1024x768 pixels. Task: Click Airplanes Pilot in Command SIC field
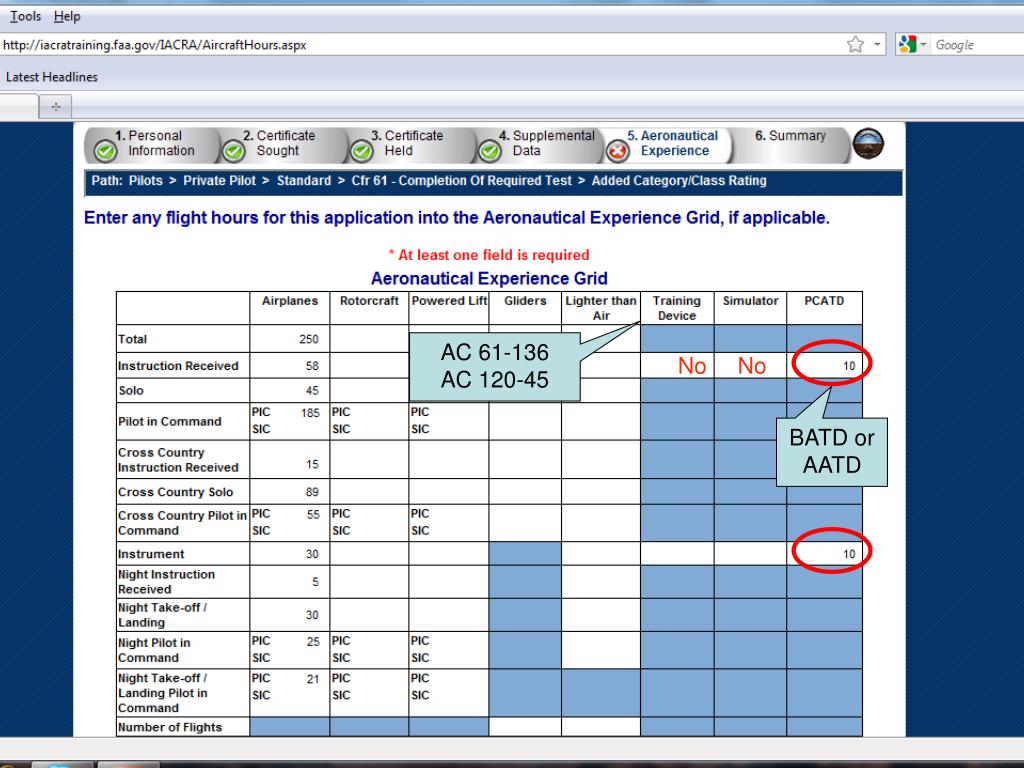pyautogui.click(x=298, y=430)
